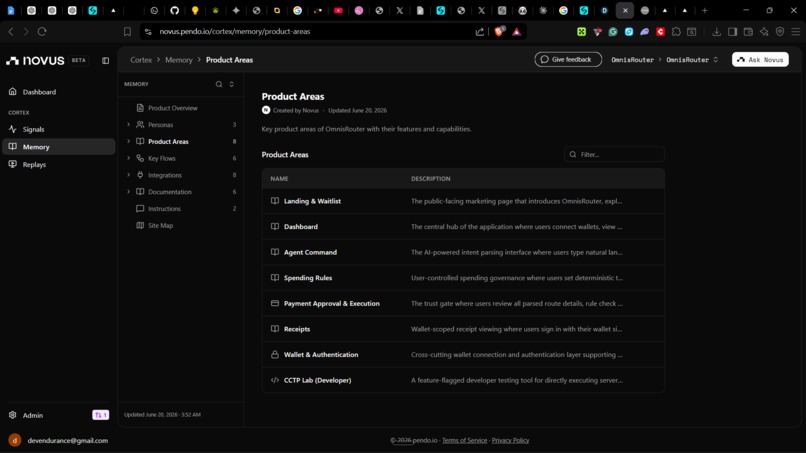Open Product Overview memory item
806x453 pixels.
click(172, 108)
